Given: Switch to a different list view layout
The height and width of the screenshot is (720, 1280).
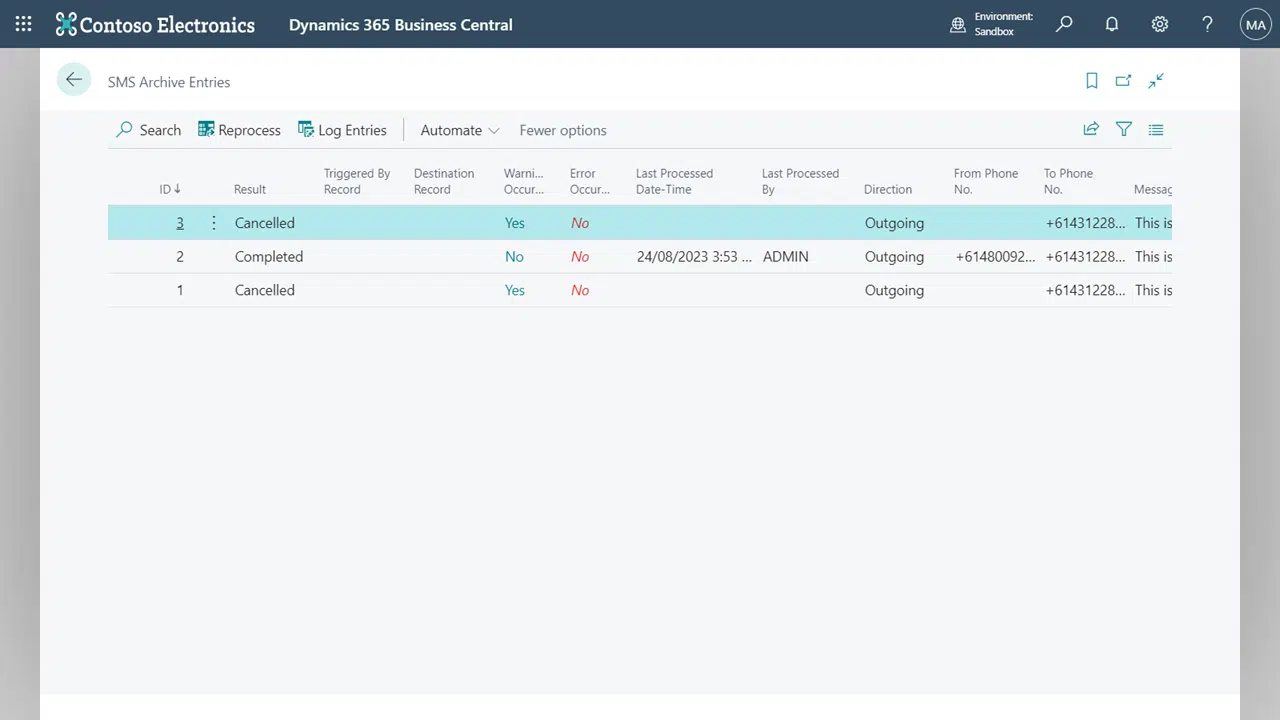Looking at the screenshot, I should click(x=1156, y=129).
